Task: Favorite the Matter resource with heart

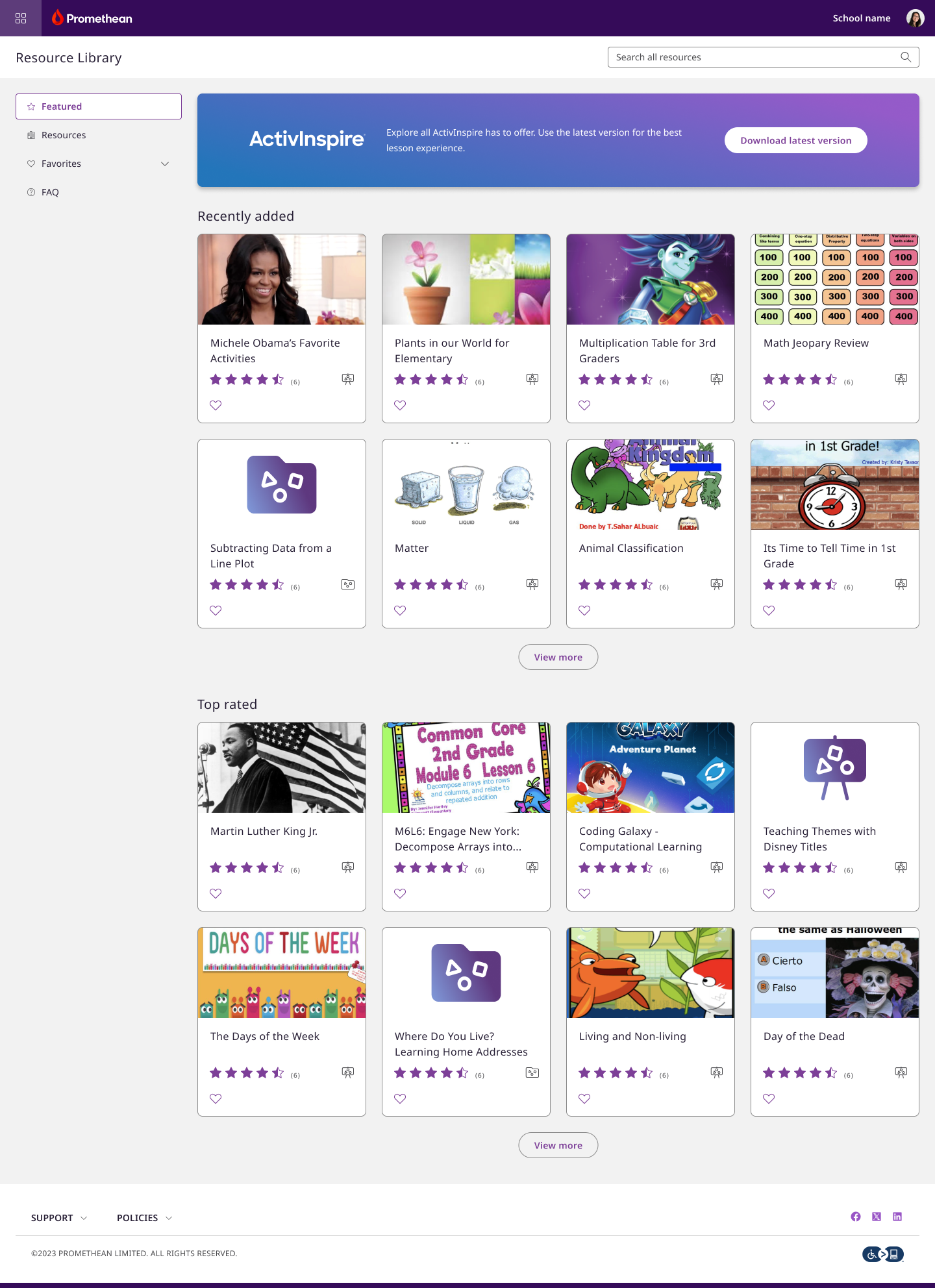Action: tap(400, 610)
